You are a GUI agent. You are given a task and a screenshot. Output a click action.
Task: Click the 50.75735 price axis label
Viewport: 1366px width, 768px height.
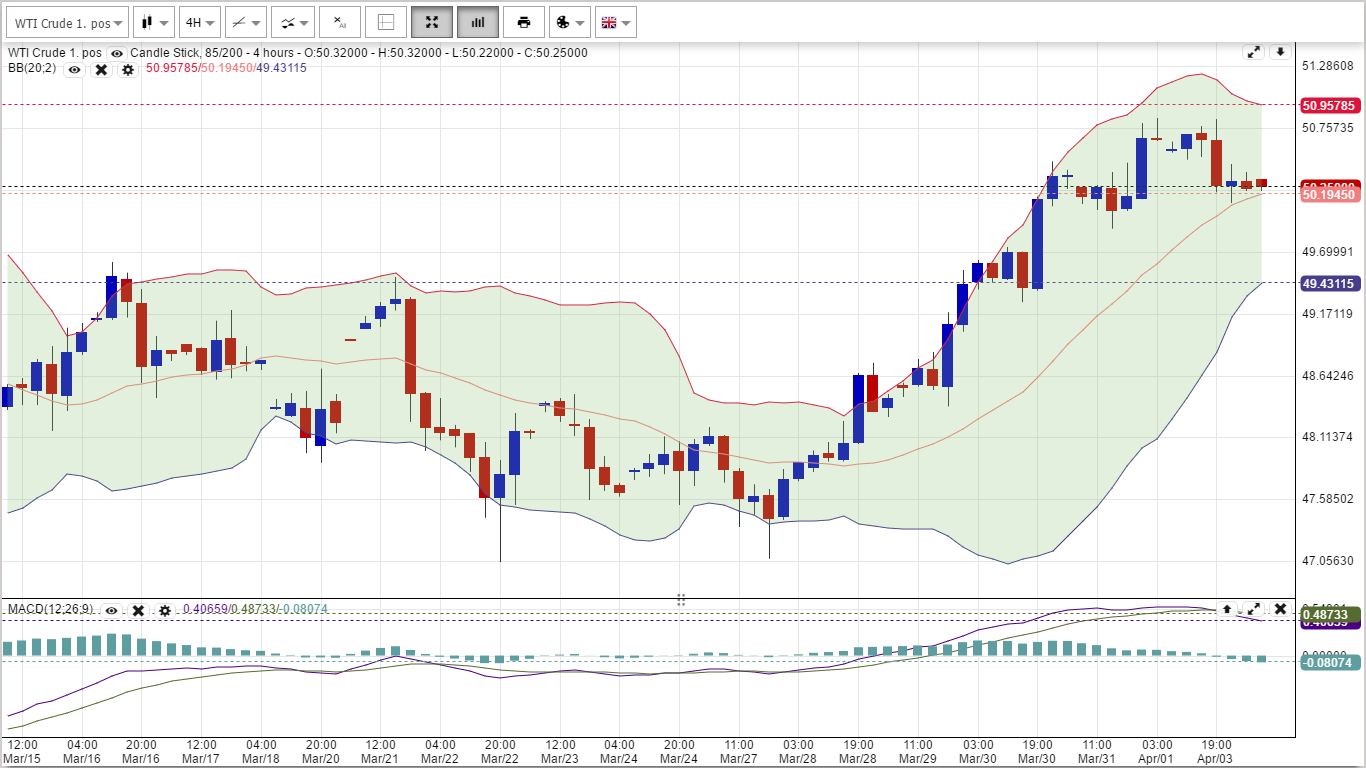[1328, 128]
